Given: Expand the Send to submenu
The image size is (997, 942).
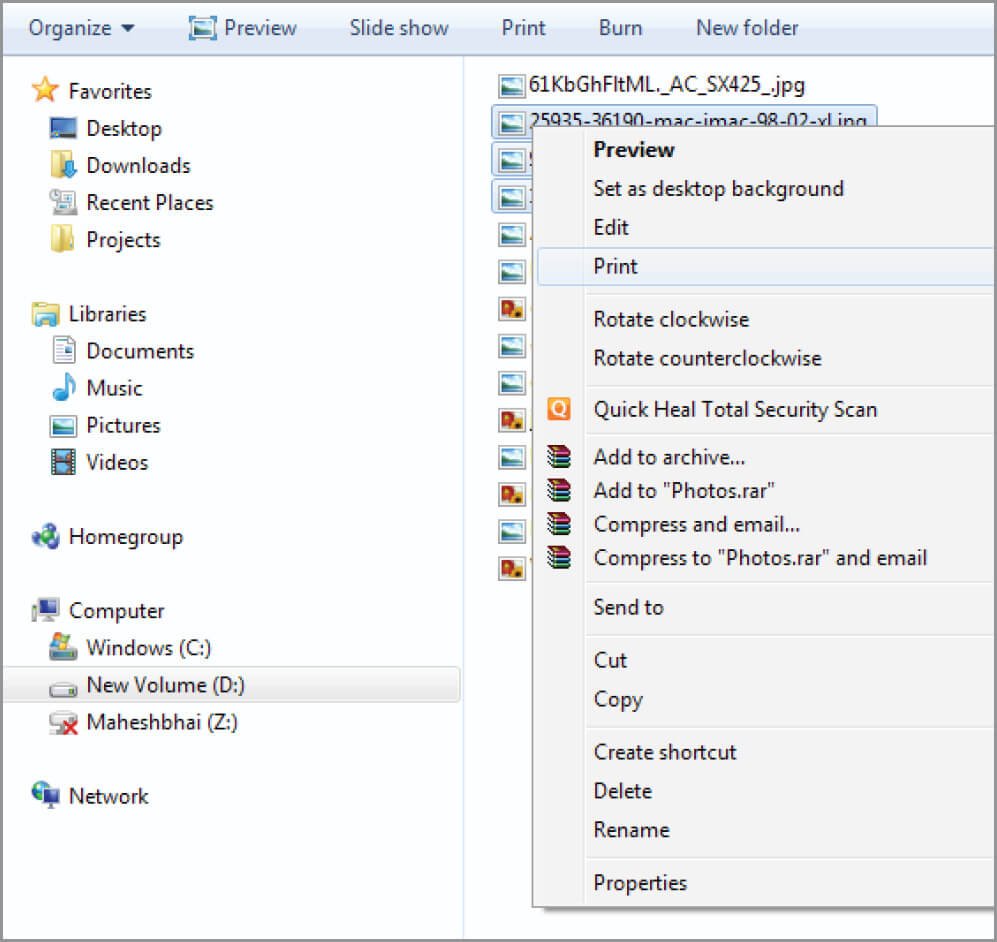Looking at the screenshot, I should pyautogui.click(x=628, y=607).
